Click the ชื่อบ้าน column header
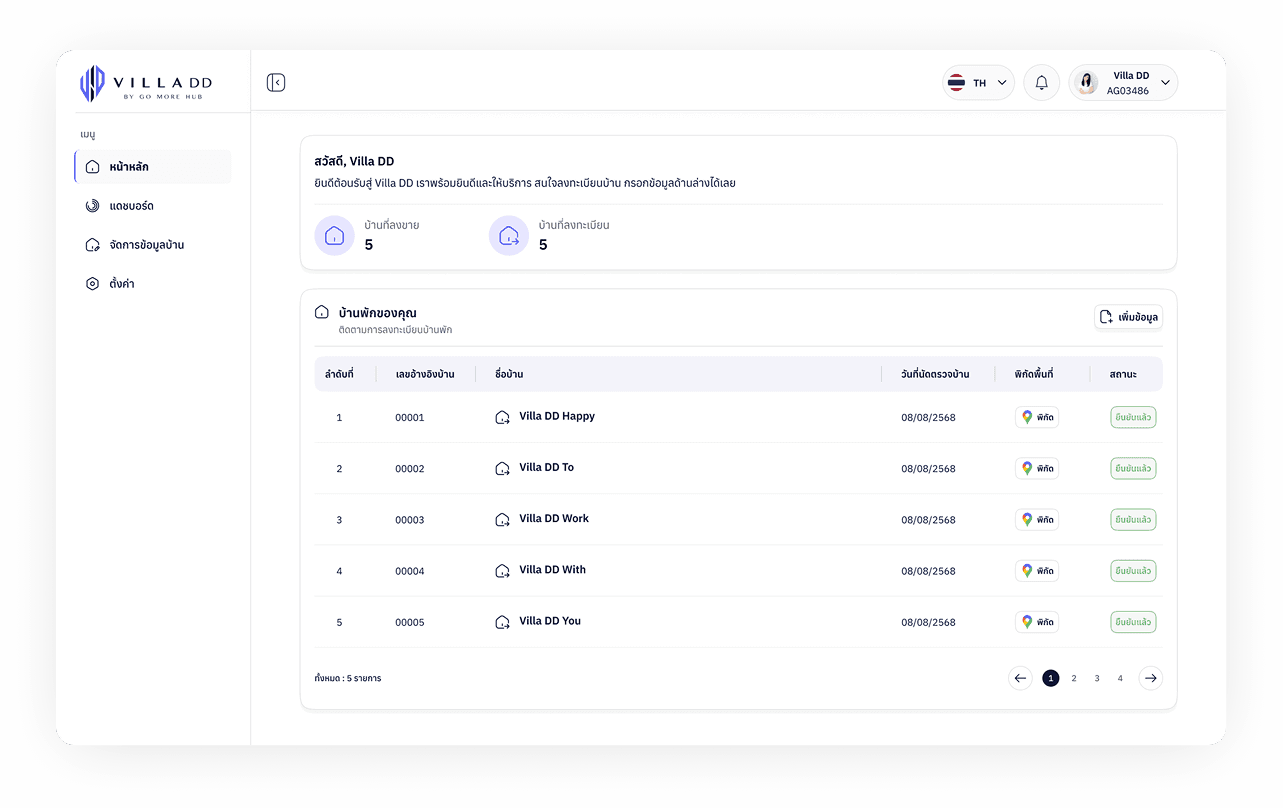1283x808 pixels. click(509, 374)
